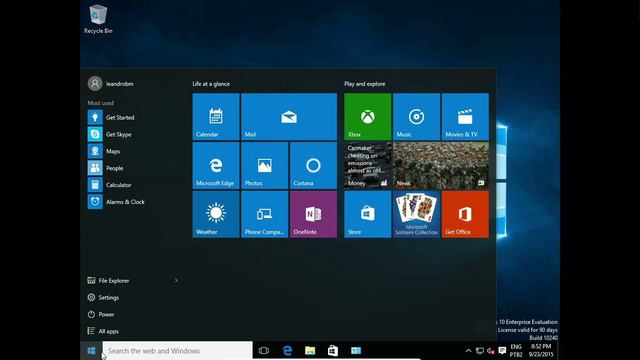The width and height of the screenshot is (640, 360).
Task: Select the Recycle Bin desktop icon
Action: pyautogui.click(x=98, y=19)
